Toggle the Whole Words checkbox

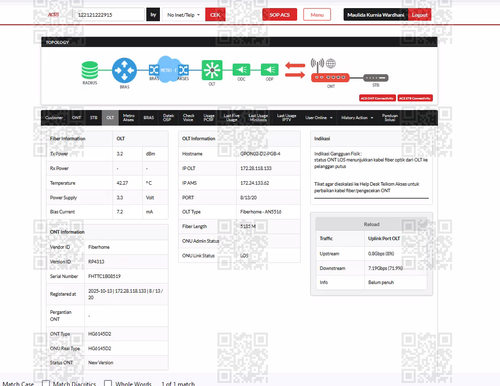pos(108,384)
